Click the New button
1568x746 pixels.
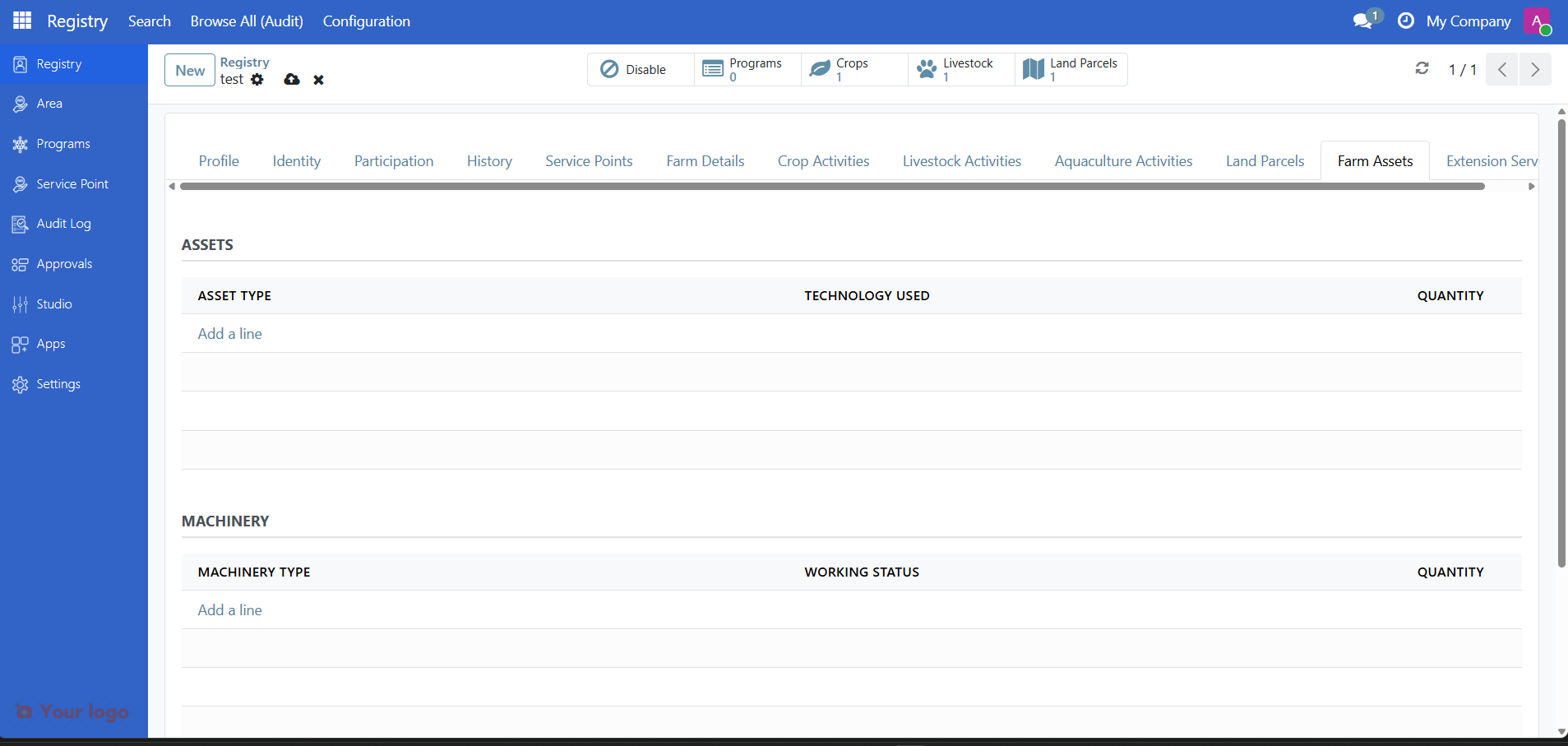(x=190, y=70)
